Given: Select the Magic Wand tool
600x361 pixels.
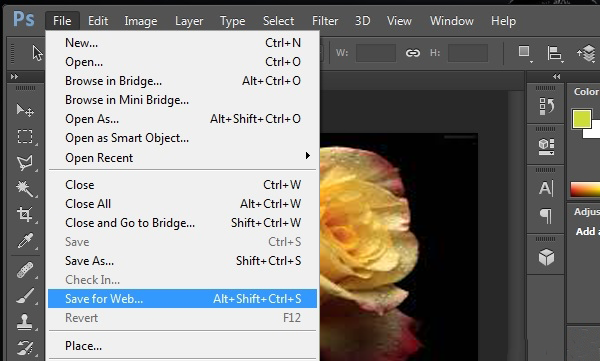Looking at the screenshot, I should [25, 189].
